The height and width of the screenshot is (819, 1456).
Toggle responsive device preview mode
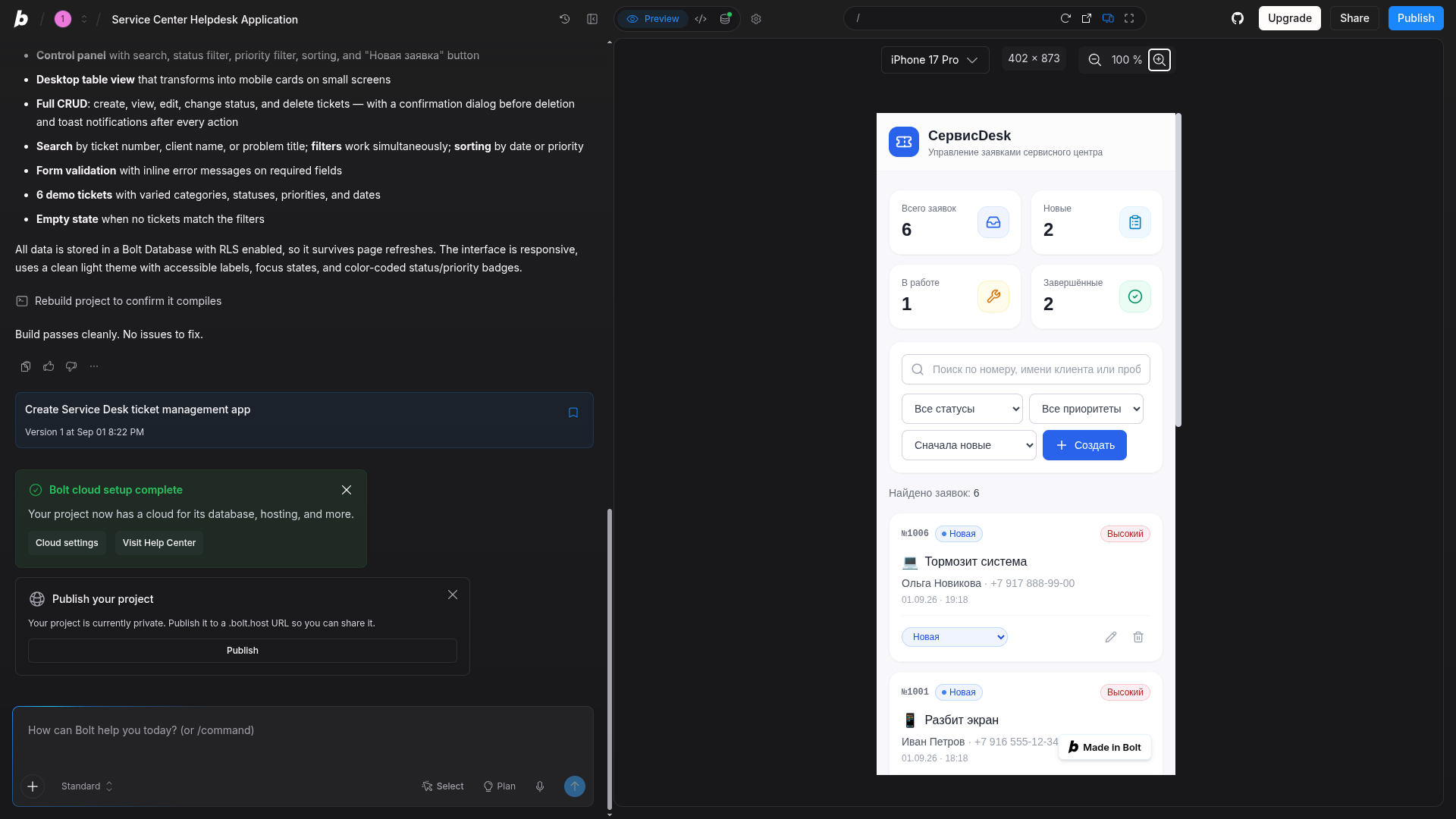click(x=1108, y=18)
